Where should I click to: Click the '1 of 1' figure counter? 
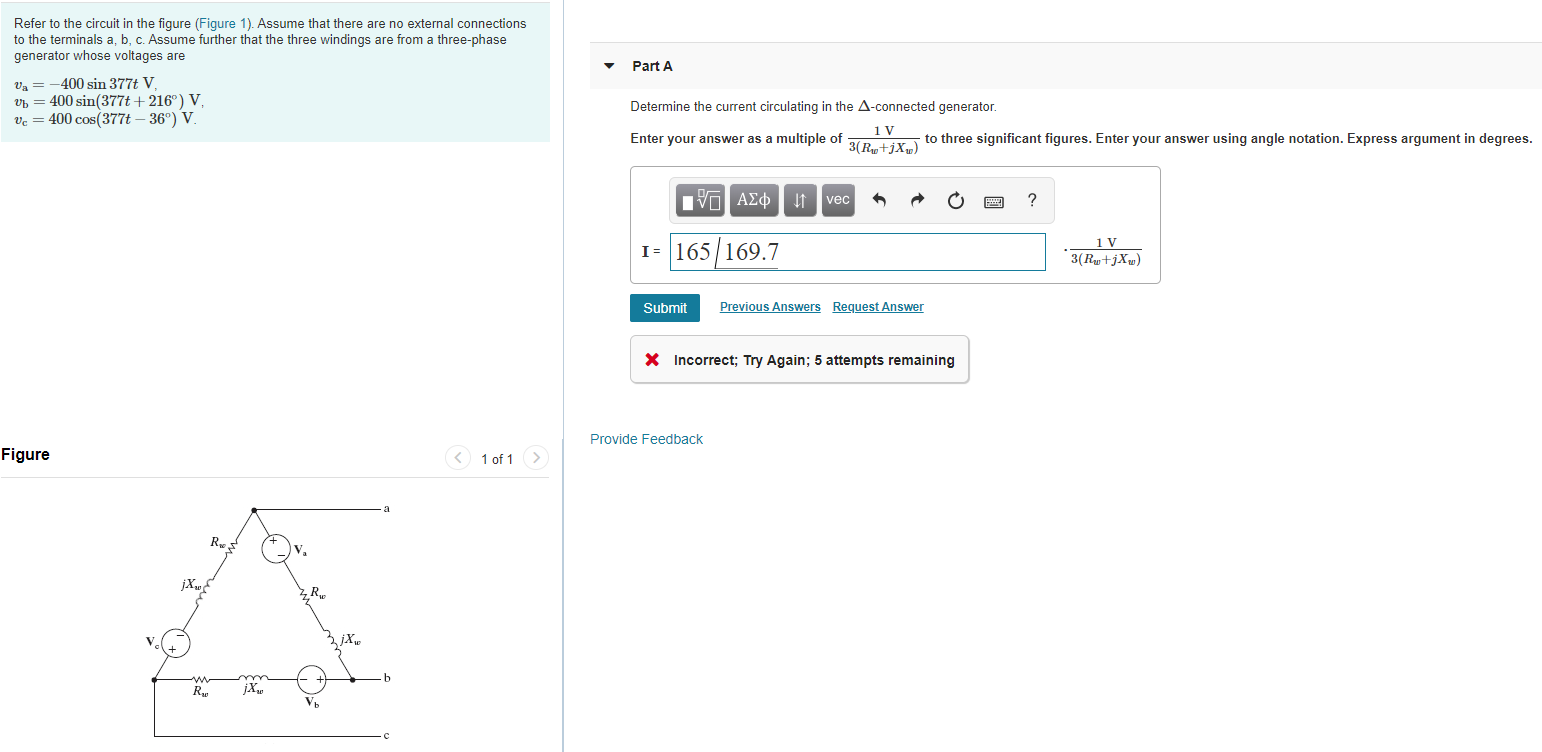click(497, 459)
